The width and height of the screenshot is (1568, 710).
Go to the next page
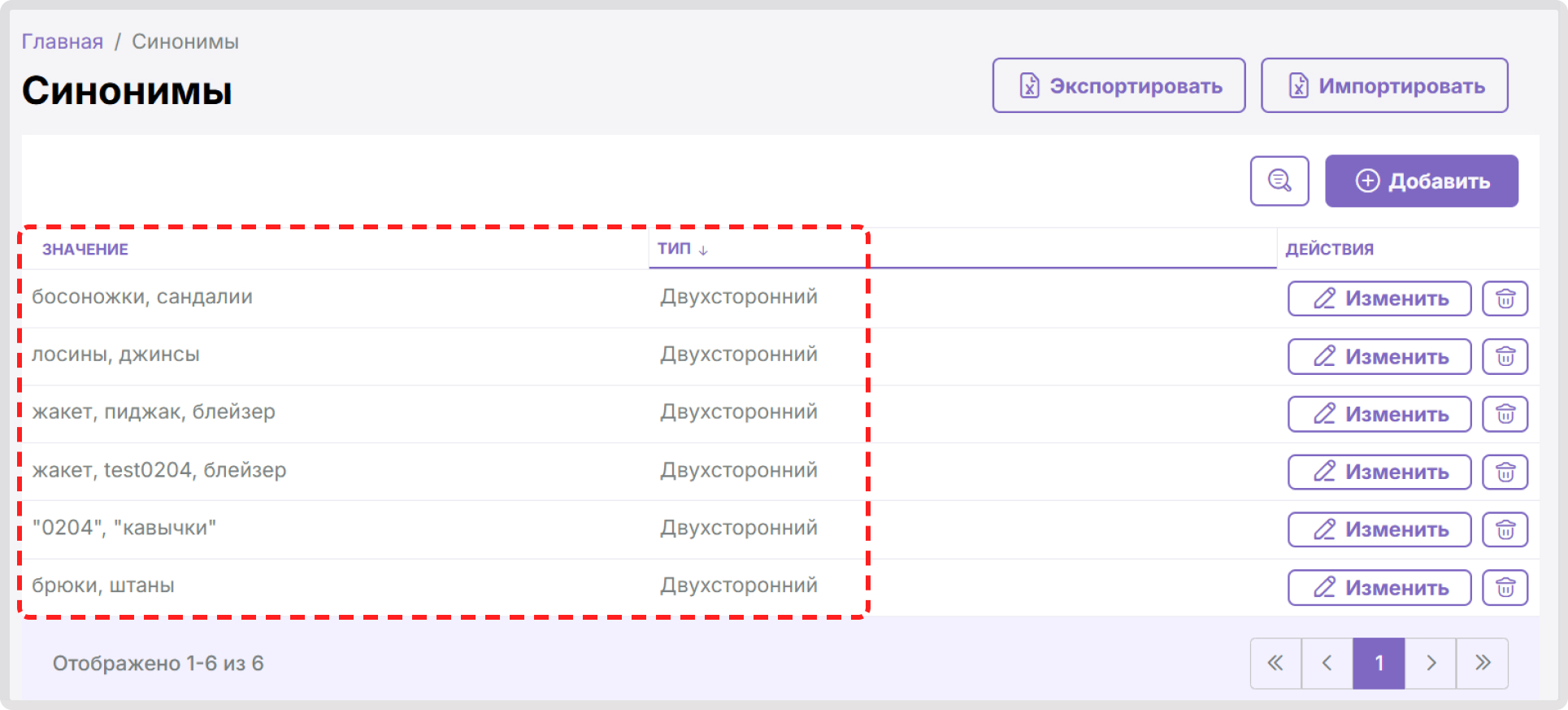click(1431, 663)
